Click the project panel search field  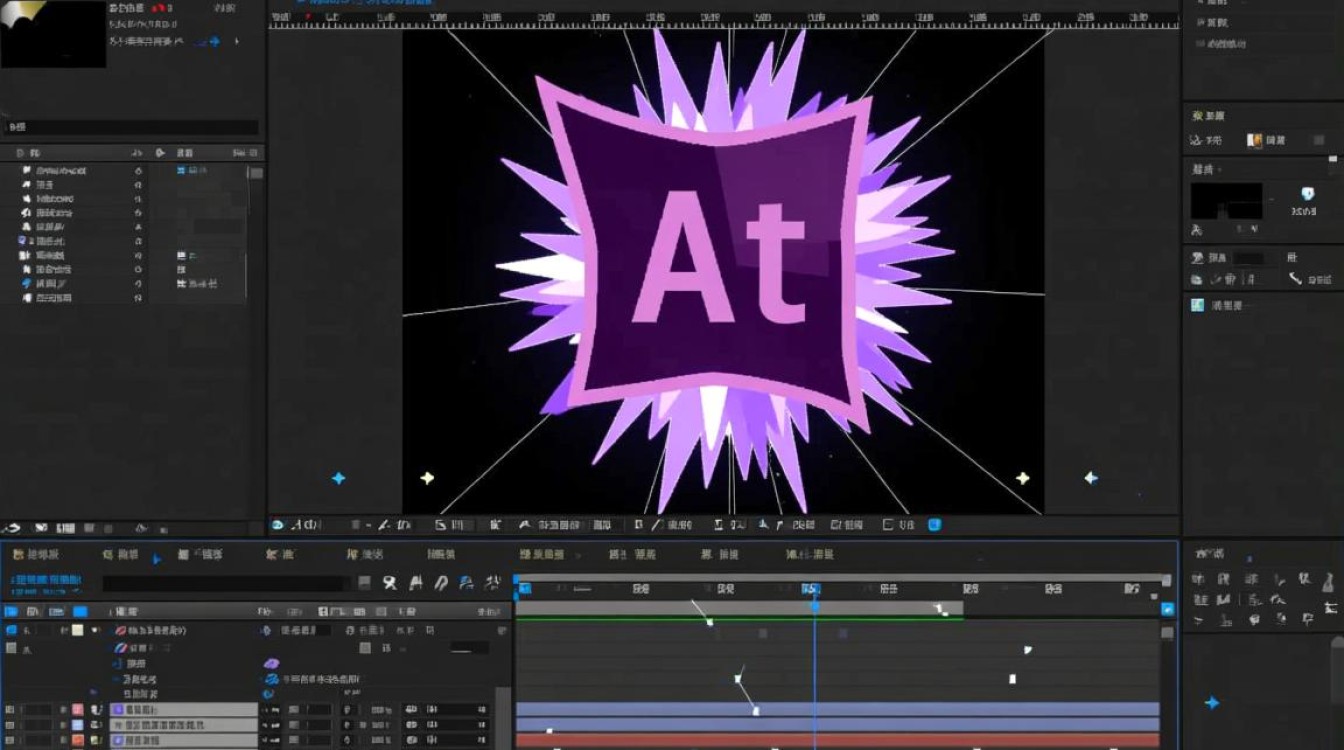pos(132,128)
